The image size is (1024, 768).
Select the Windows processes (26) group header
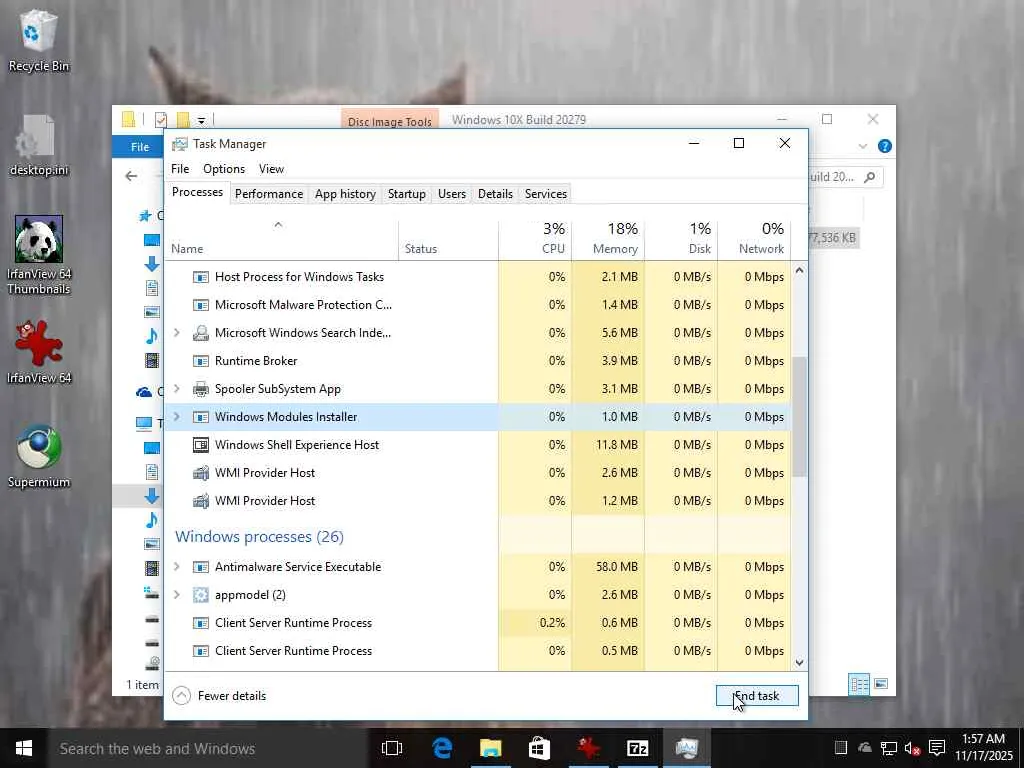click(x=259, y=537)
